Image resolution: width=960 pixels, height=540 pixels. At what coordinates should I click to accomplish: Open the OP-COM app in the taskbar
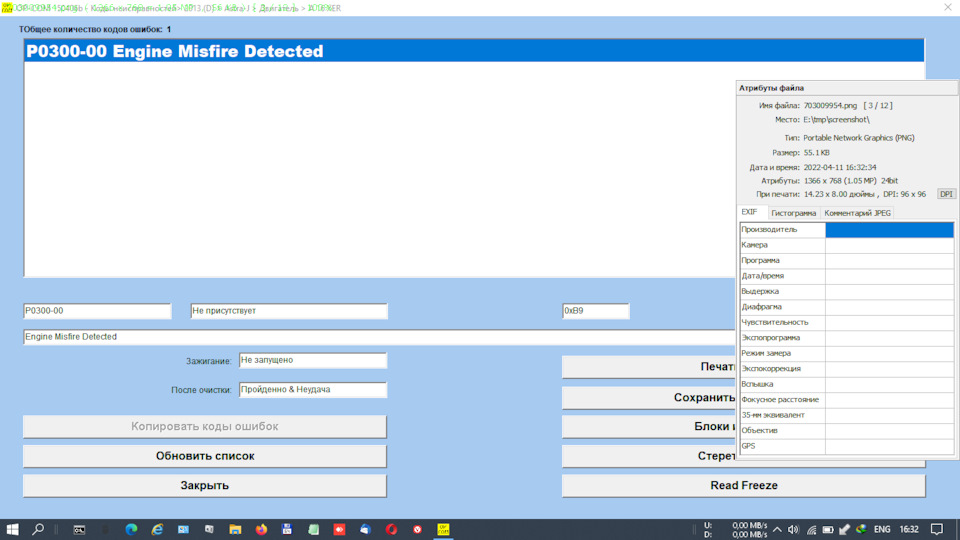click(443, 529)
